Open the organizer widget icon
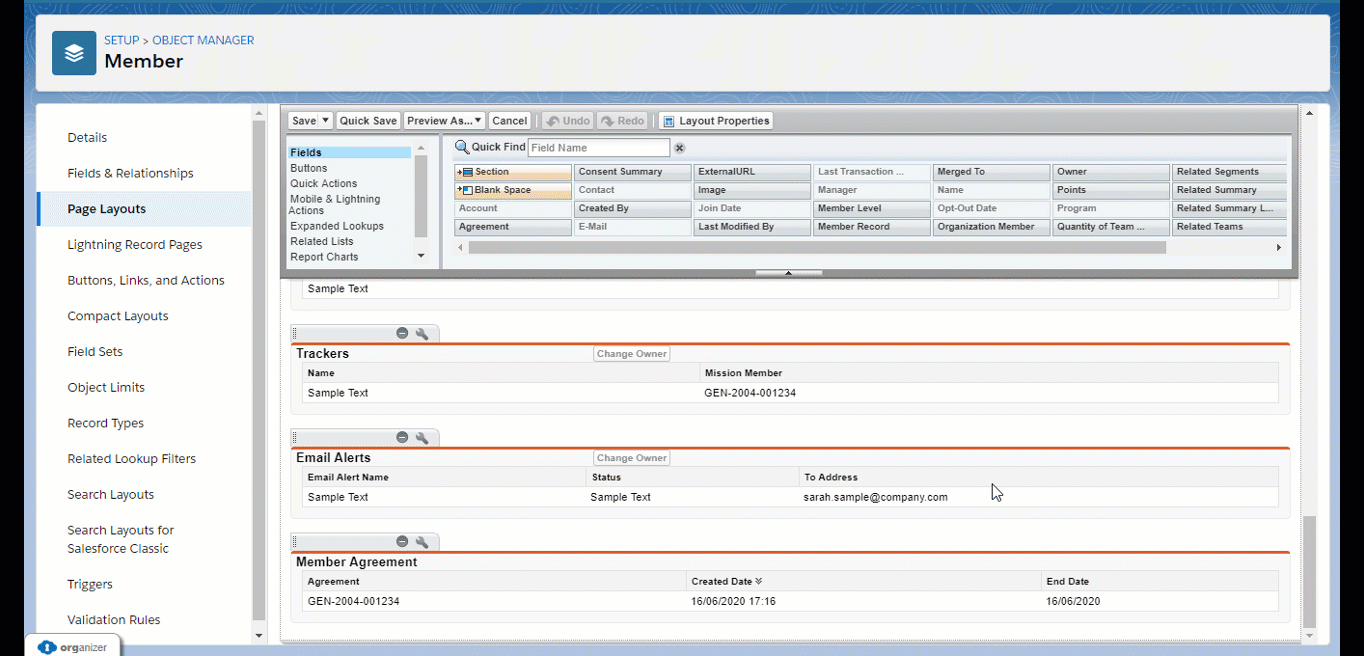Screen dimensions: 1364x656 pyautogui.click(x=47, y=647)
